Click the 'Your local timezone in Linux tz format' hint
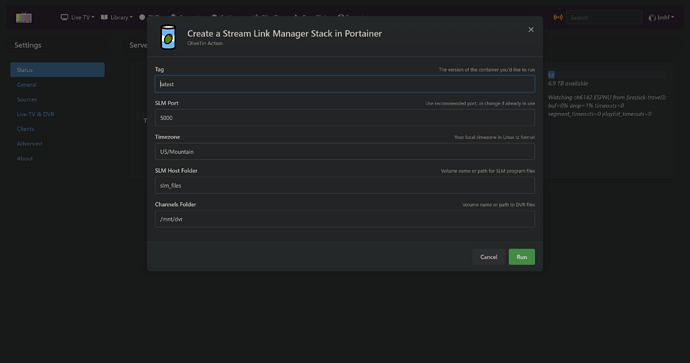Screen dimensions: 690x363 tap(495, 137)
